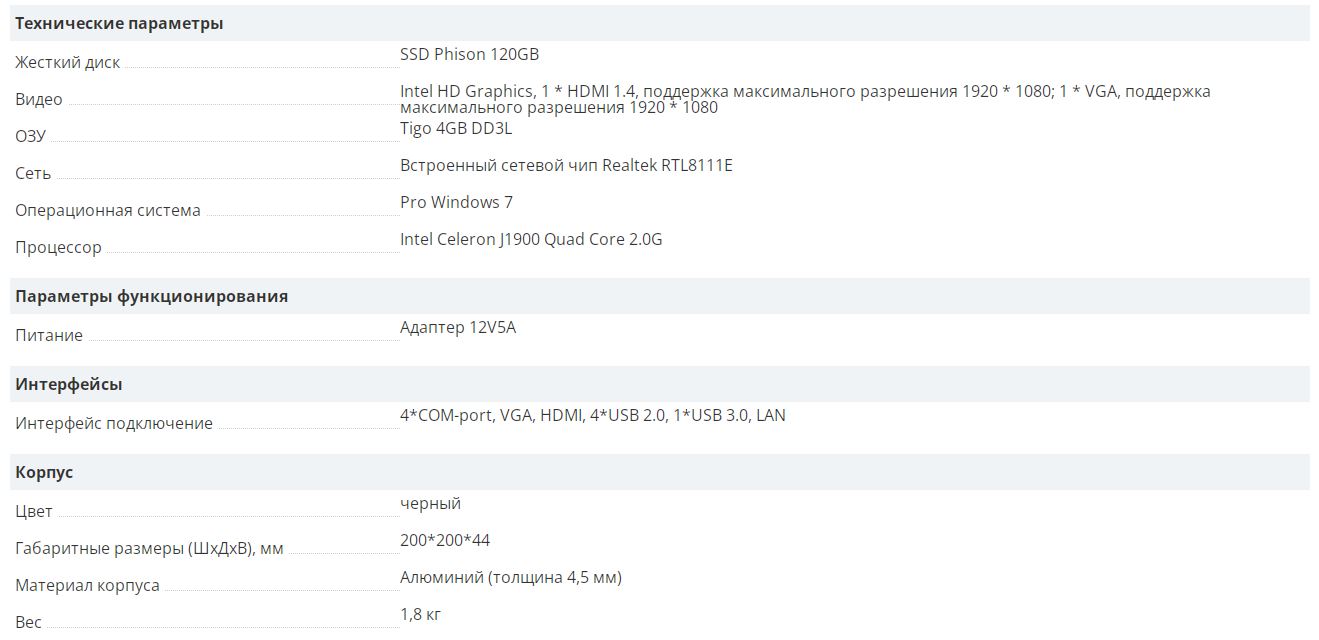Click the "ОЗУ" parameter label
The width and height of the screenshot is (1319, 640).
(31, 136)
